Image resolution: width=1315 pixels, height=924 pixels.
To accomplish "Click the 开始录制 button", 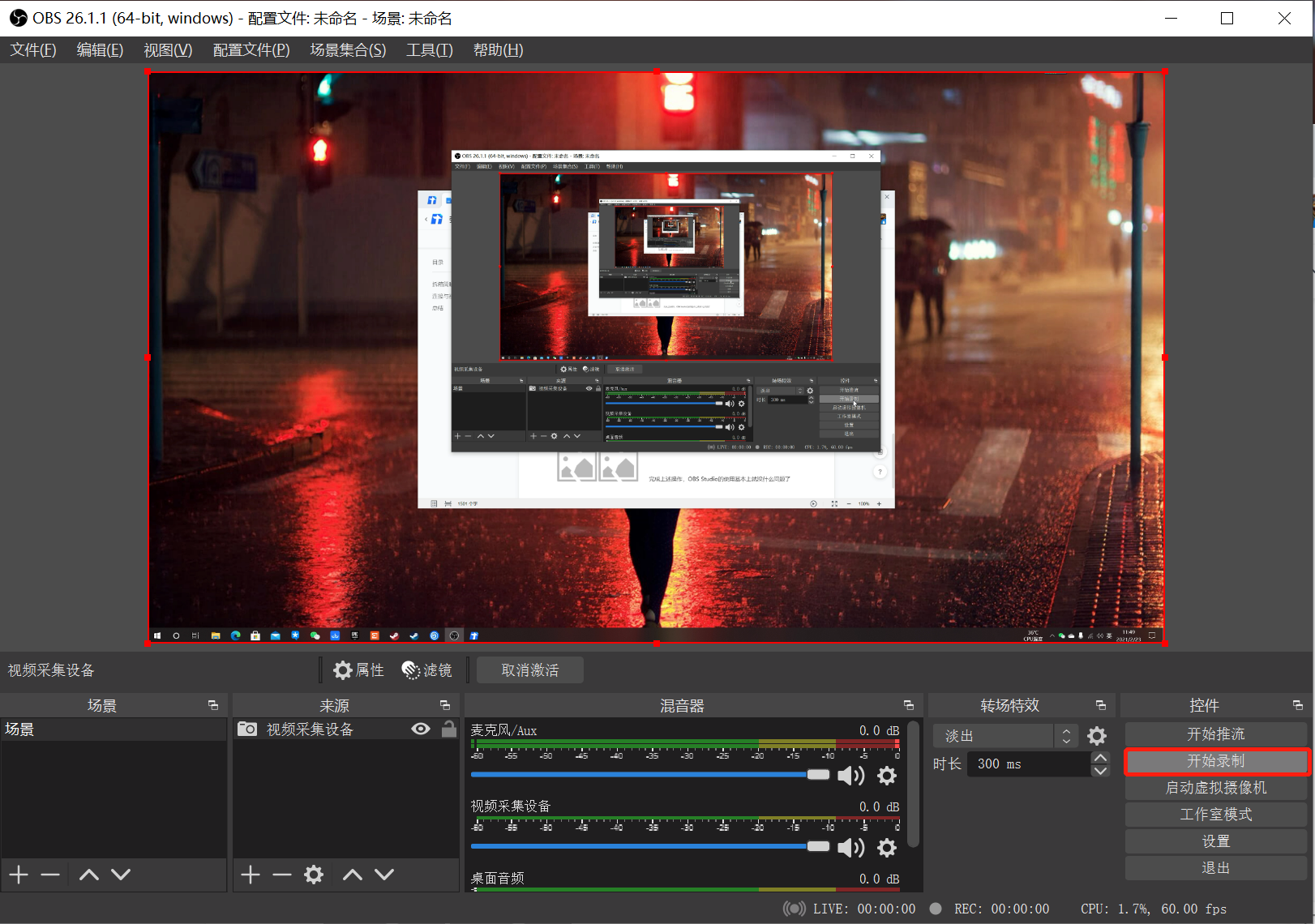I will point(1216,761).
